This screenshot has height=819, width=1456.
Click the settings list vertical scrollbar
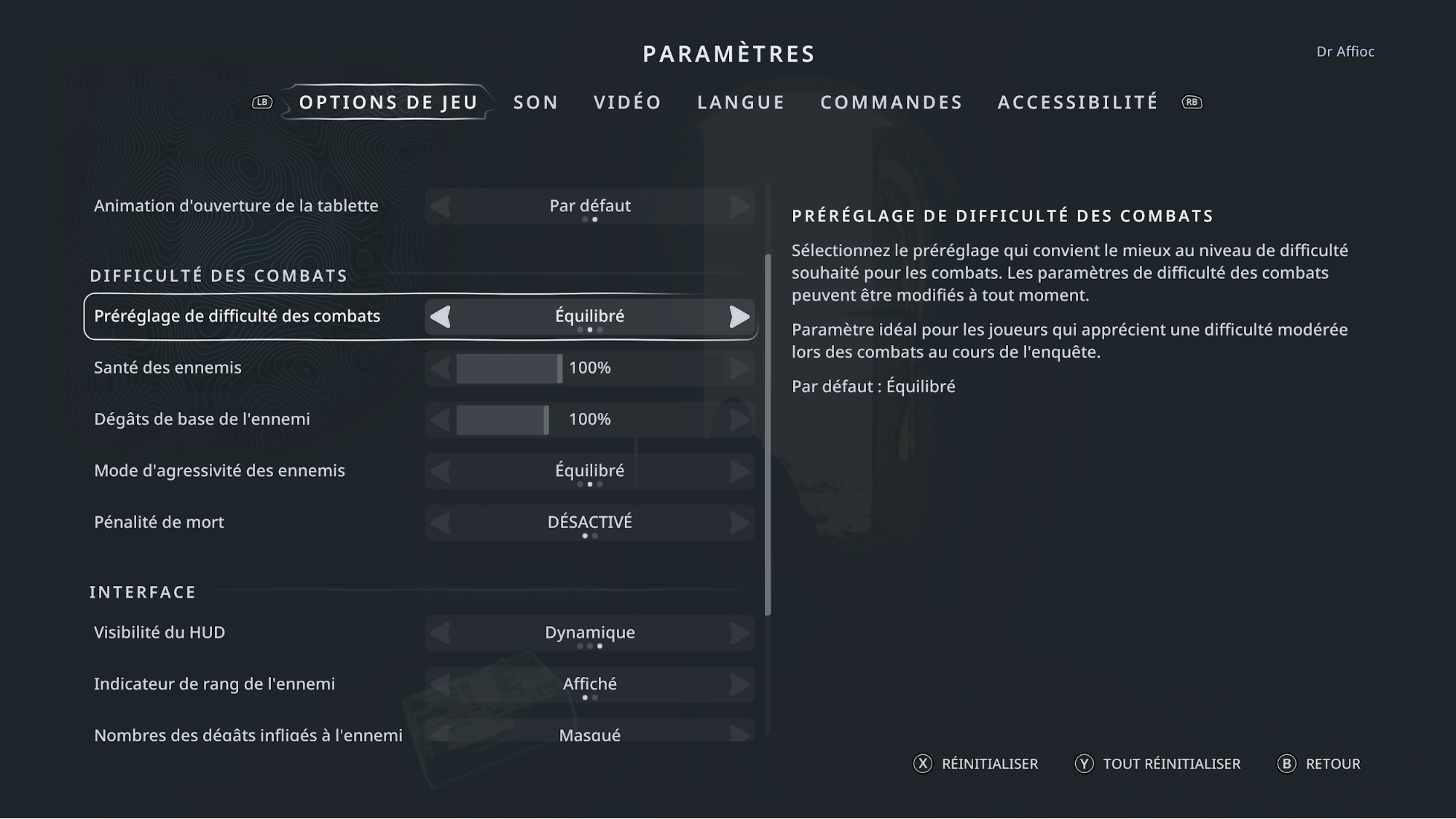[x=768, y=434]
